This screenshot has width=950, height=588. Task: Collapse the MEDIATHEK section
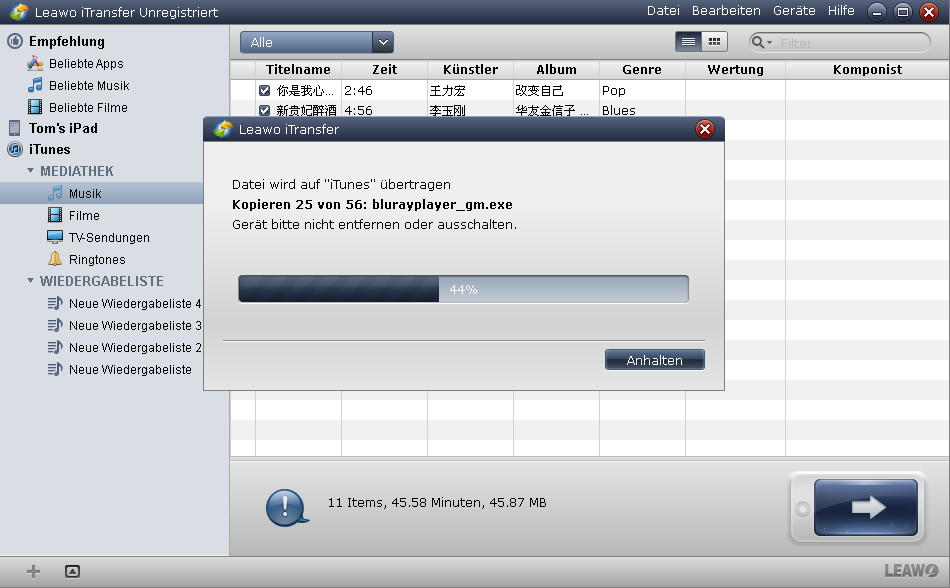(30, 171)
